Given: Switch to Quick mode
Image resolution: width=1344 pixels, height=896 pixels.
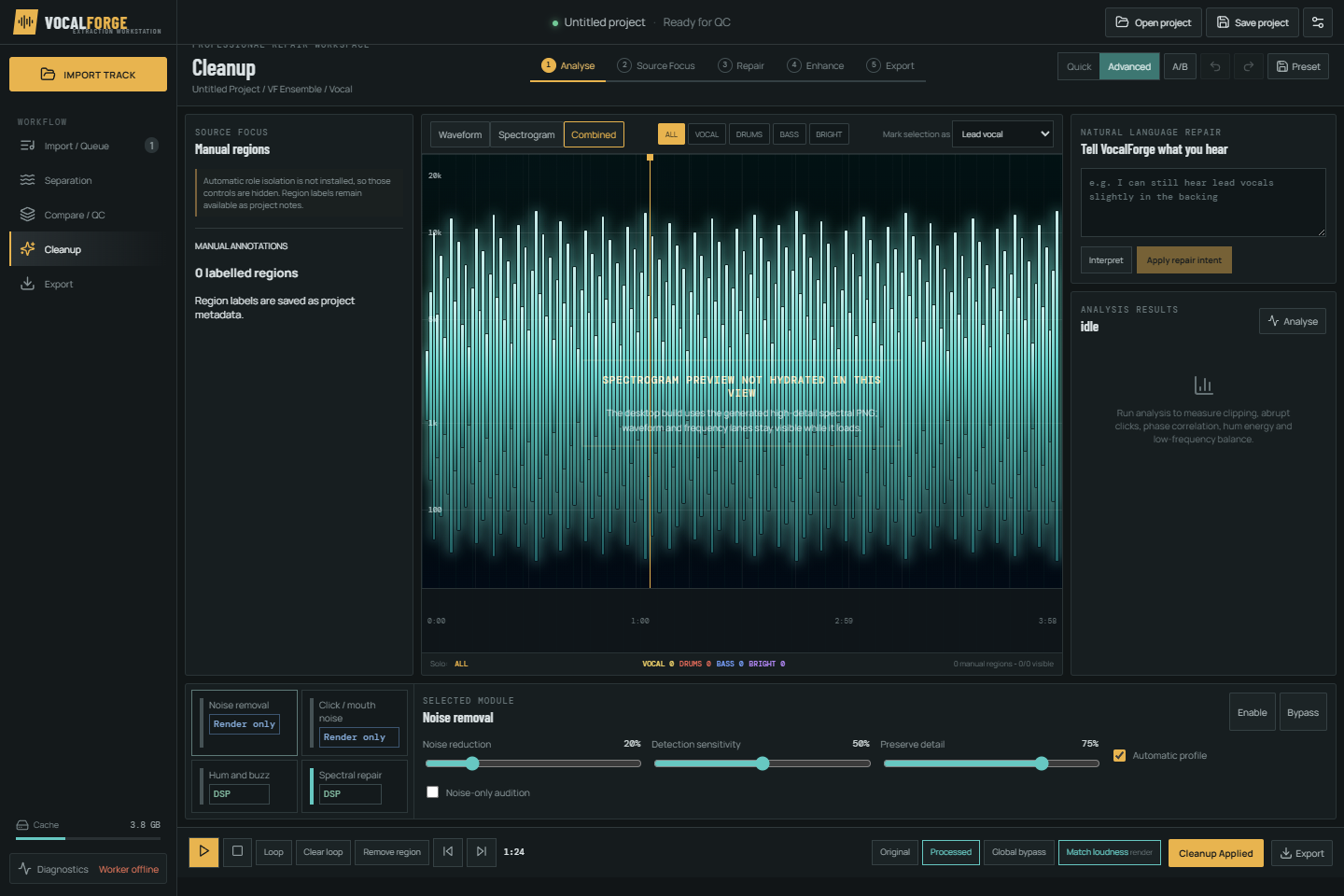Looking at the screenshot, I should click(1079, 66).
